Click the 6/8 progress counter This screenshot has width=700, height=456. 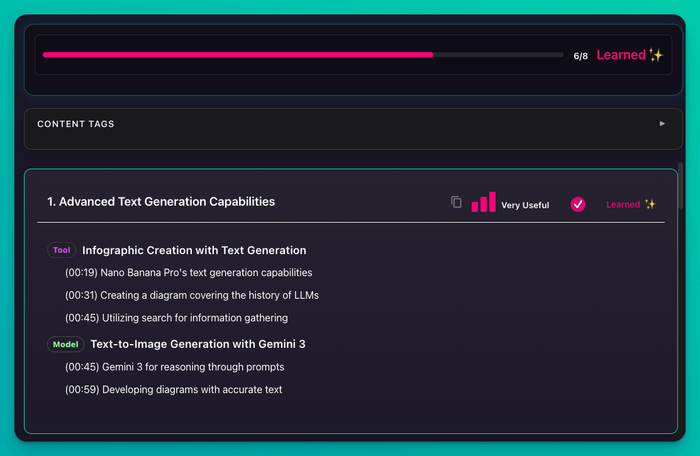(x=580, y=56)
